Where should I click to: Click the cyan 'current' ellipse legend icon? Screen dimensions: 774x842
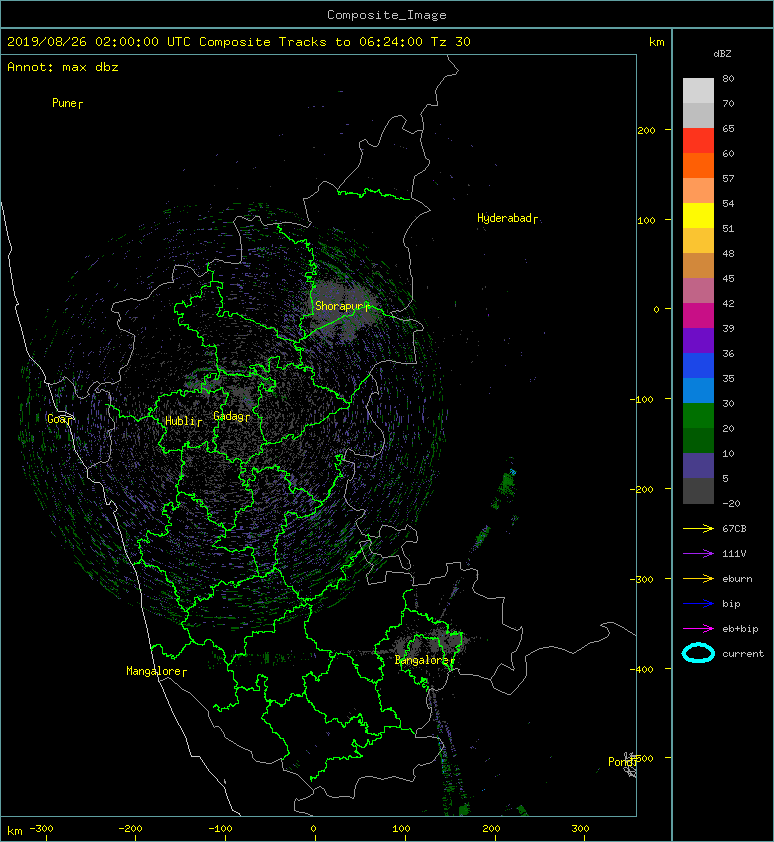coord(698,653)
